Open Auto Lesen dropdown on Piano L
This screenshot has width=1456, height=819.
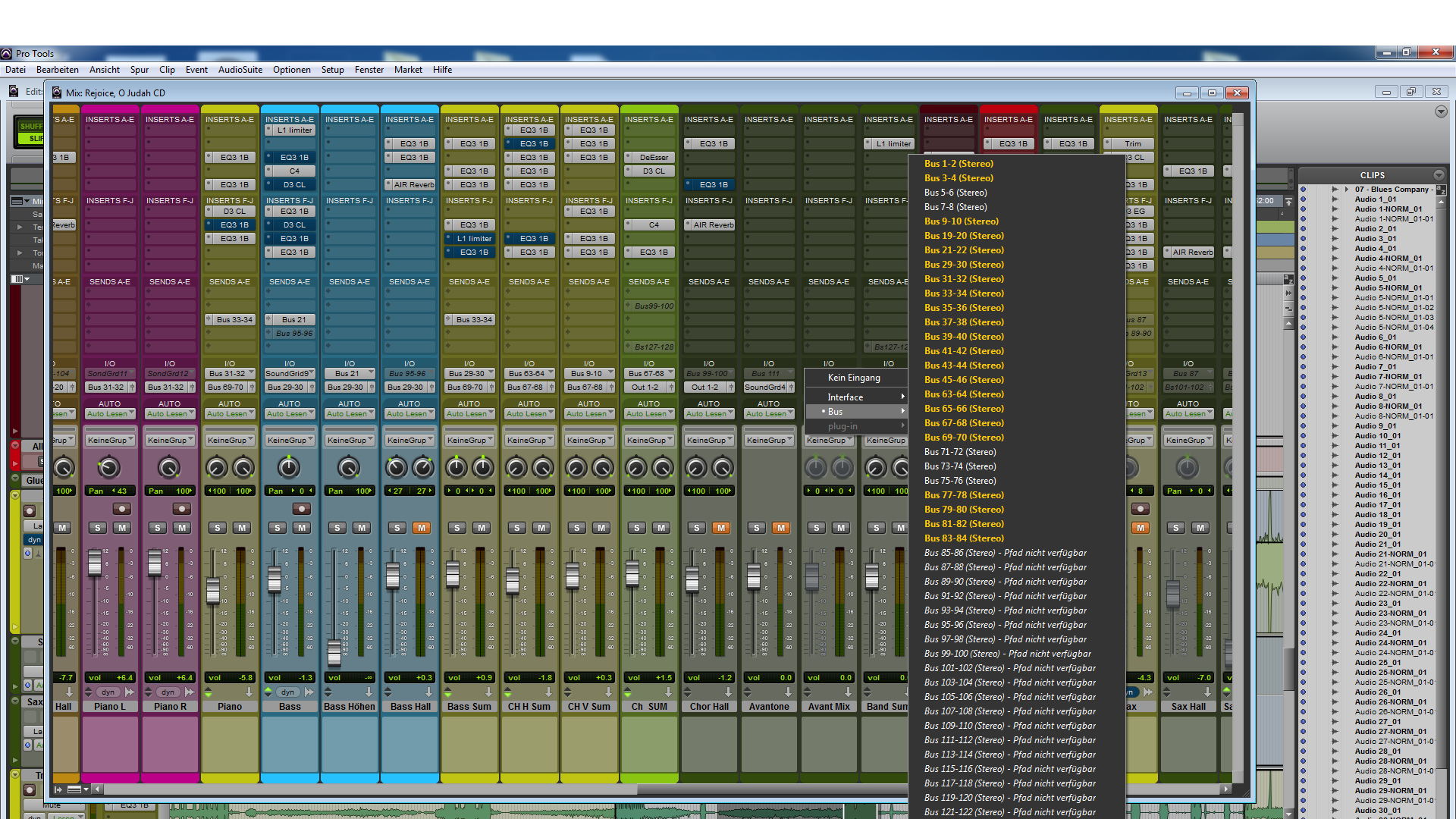[110, 414]
